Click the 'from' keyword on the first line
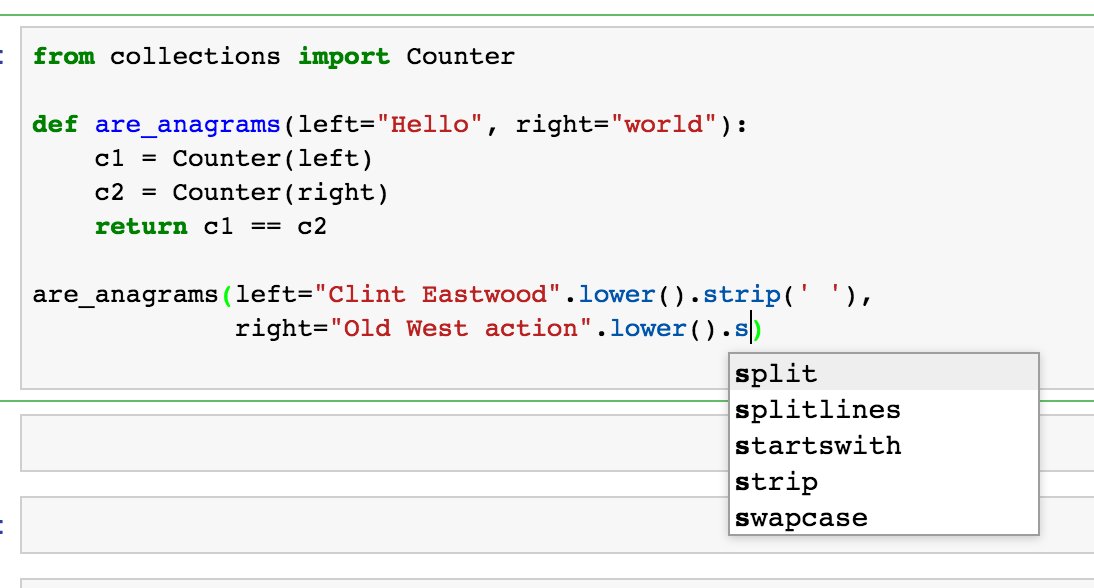Image resolution: width=1094 pixels, height=588 pixels. 63,56
